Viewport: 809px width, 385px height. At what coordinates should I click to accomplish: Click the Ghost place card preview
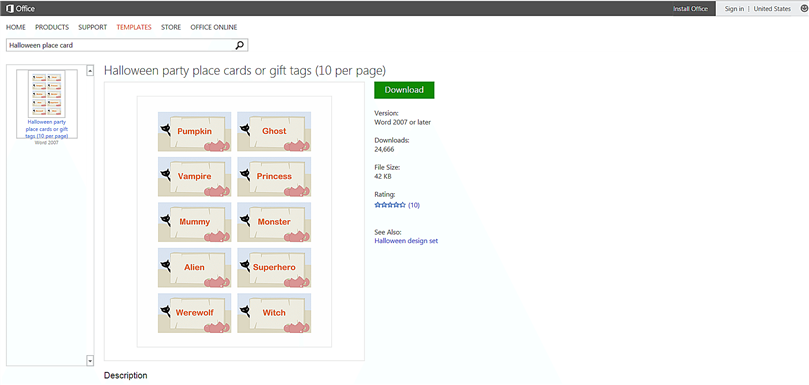click(x=274, y=132)
